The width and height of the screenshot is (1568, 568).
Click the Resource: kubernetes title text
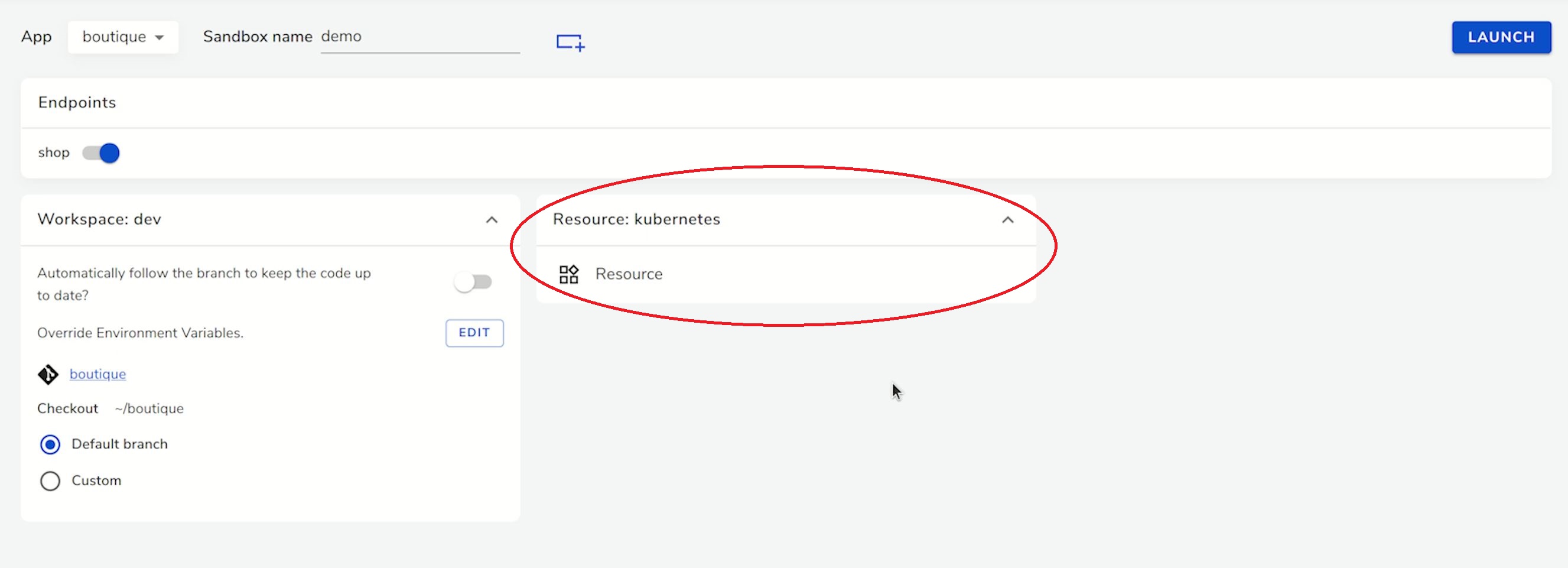(x=636, y=219)
